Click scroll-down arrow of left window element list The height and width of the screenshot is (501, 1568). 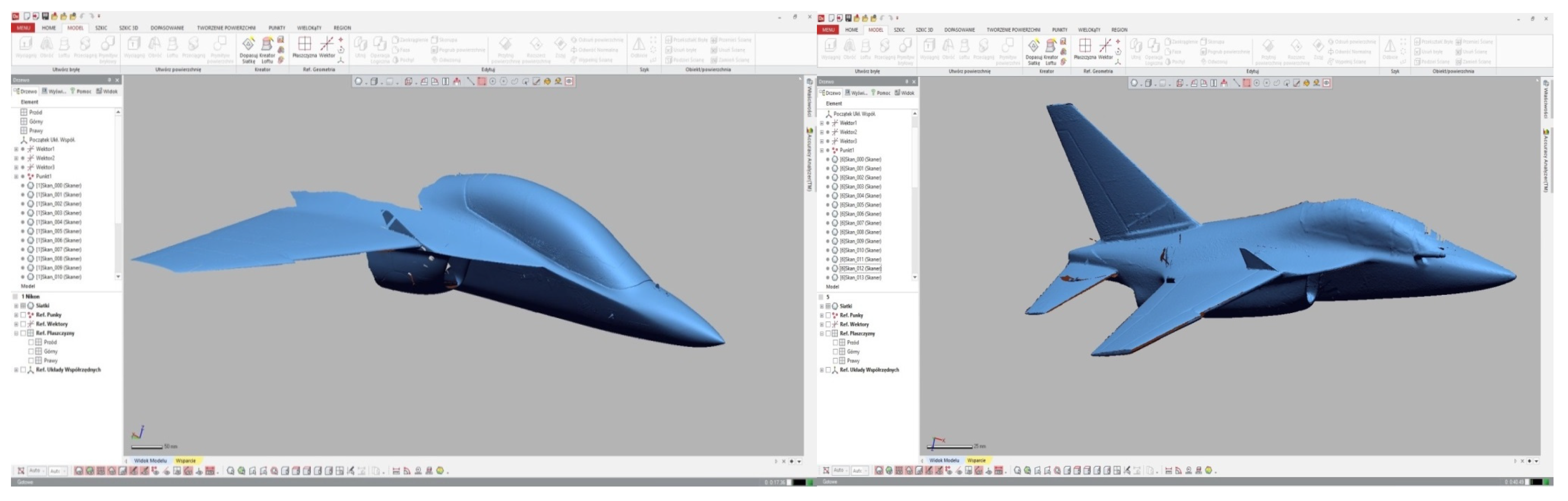click(118, 277)
